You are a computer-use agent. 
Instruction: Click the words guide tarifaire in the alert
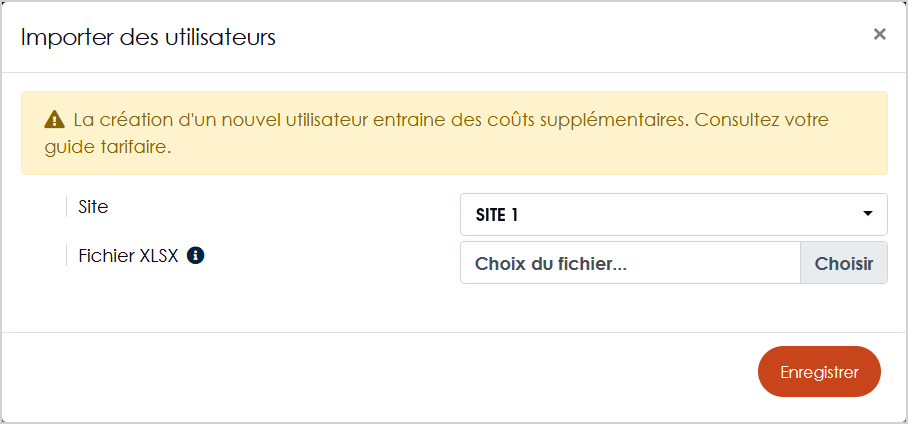[x=107, y=147]
